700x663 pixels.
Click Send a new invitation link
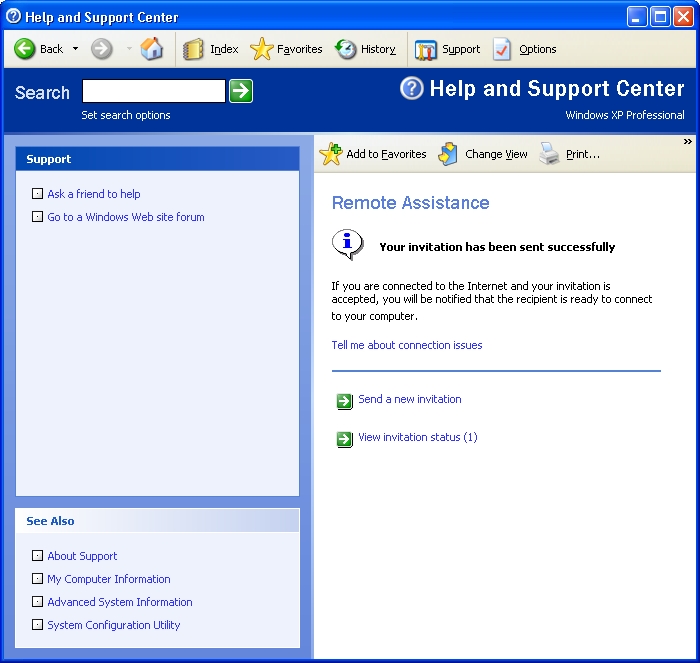coord(410,399)
